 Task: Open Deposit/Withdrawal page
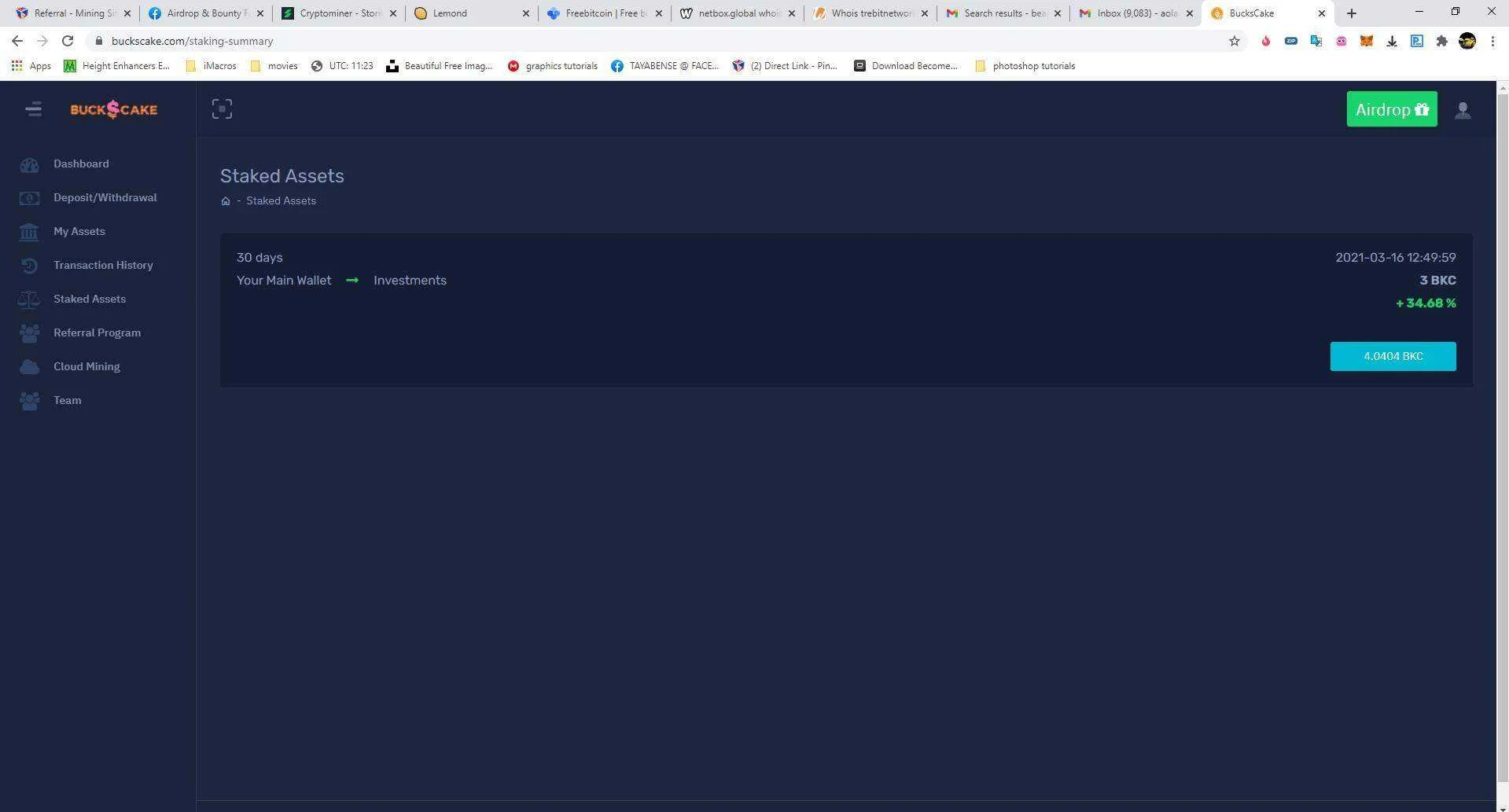pos(105,197)
